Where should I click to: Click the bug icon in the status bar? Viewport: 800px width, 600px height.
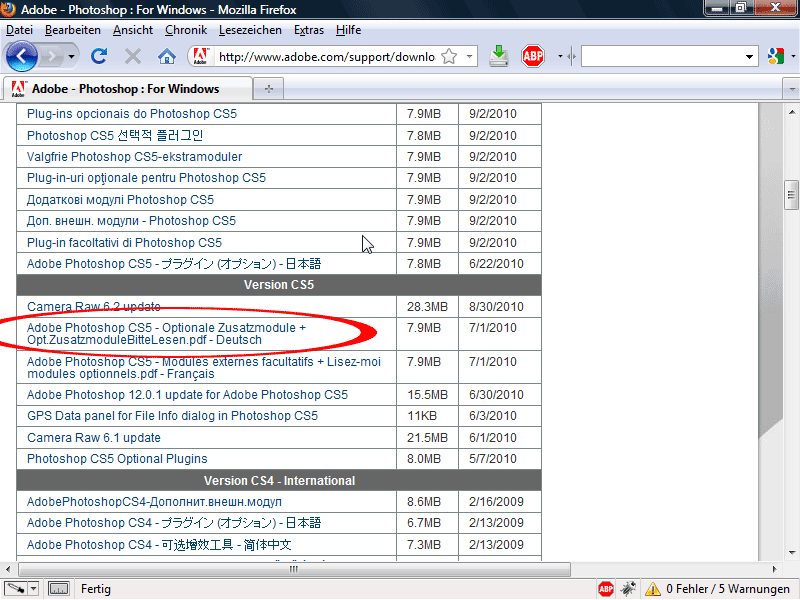(x=628, y=589)
